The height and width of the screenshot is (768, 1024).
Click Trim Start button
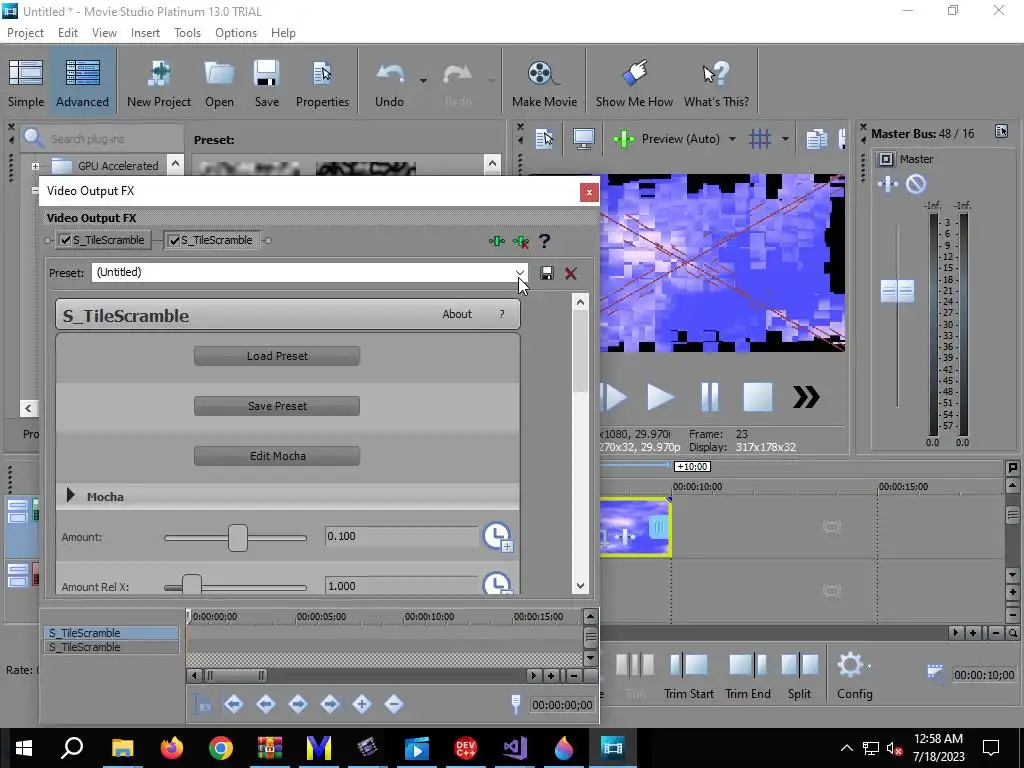688,676
